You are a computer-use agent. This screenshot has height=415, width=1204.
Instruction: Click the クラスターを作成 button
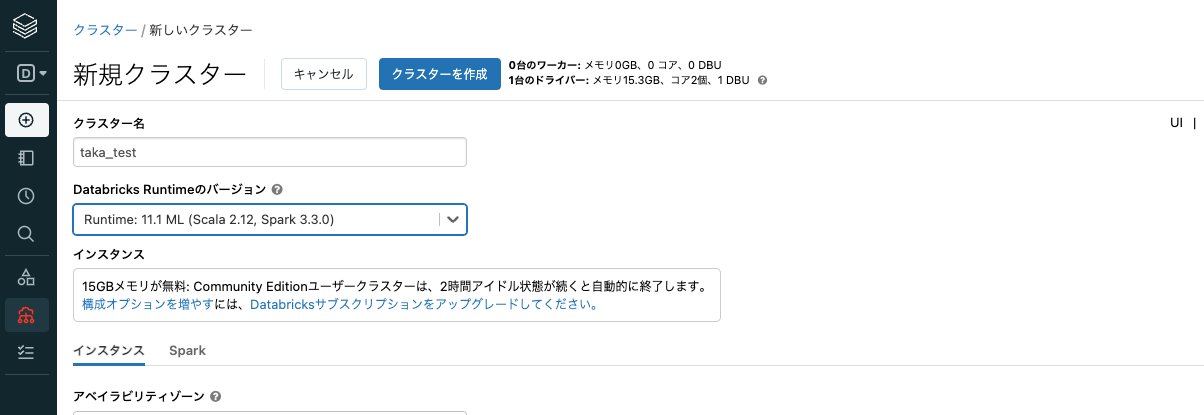click(x=439, y=74)
